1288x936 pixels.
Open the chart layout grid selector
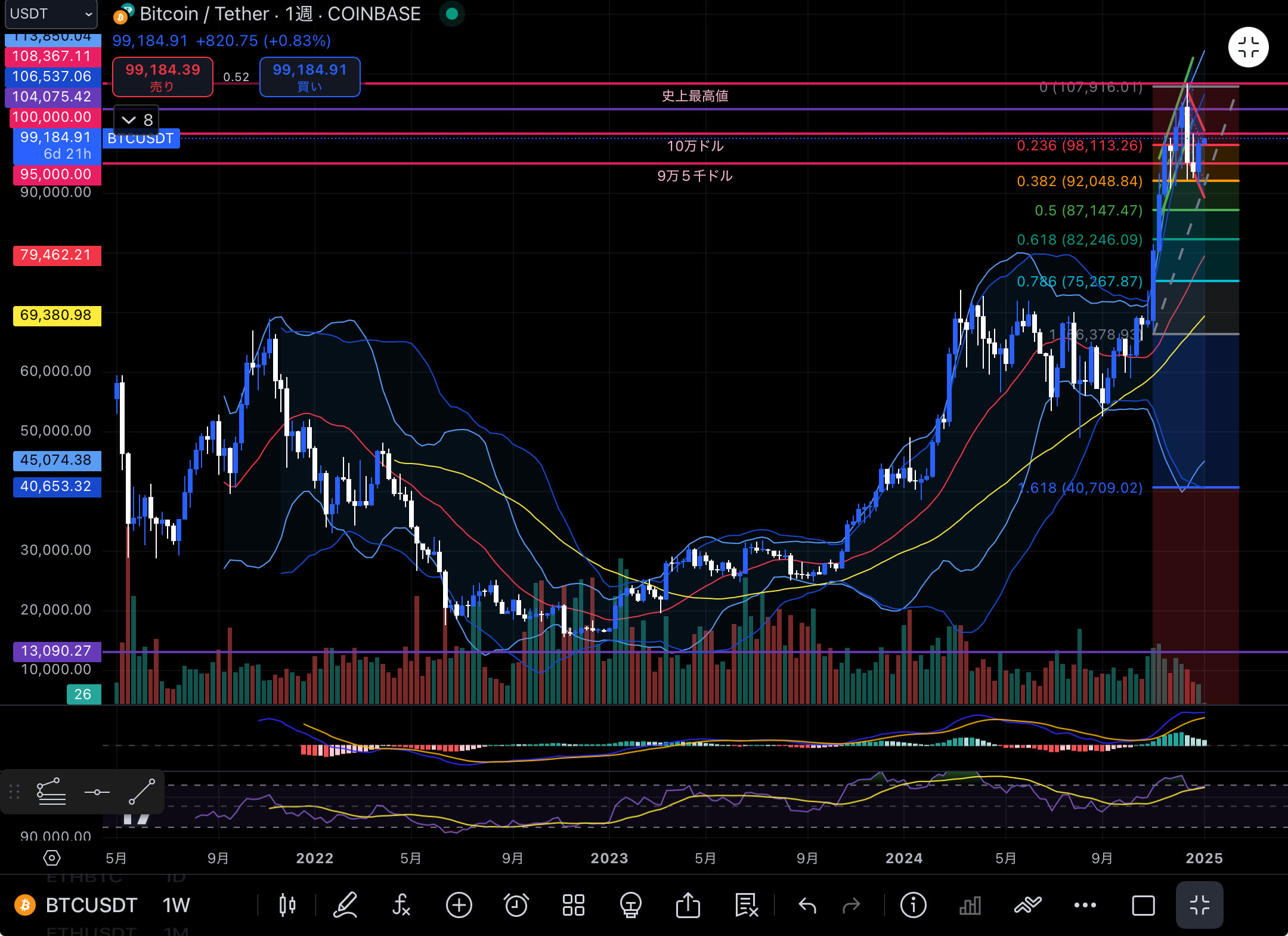click(x=573, y=905)
